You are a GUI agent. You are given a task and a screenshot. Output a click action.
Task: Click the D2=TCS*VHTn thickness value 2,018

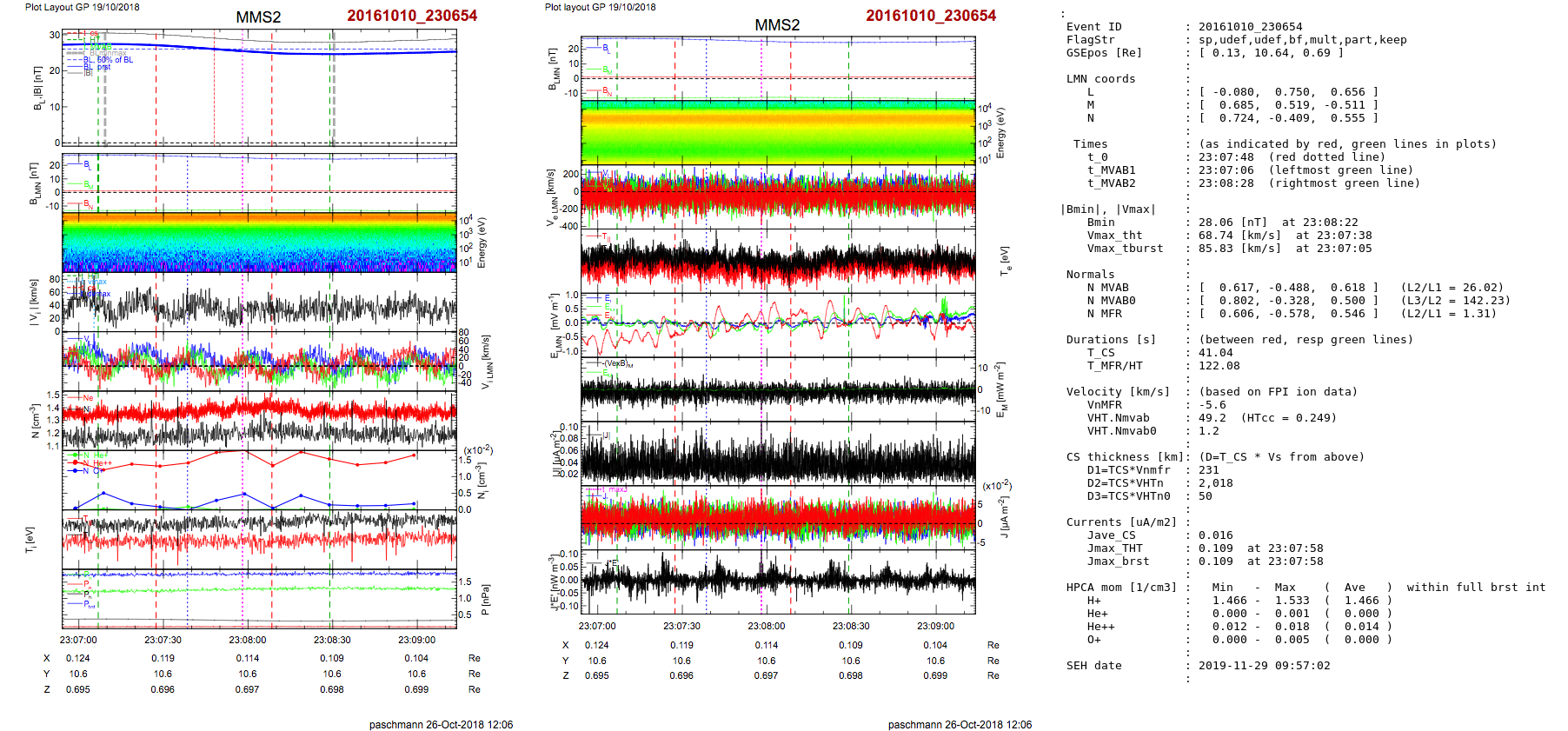(x=1215, y=483)
